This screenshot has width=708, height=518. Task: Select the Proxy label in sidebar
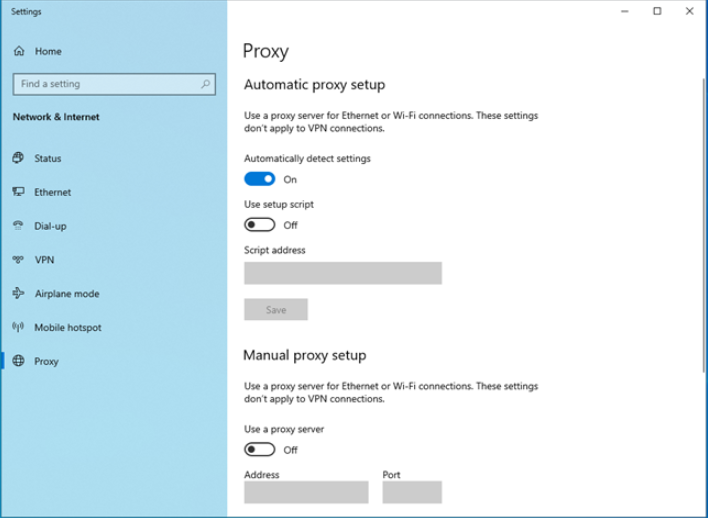point(47,362)
